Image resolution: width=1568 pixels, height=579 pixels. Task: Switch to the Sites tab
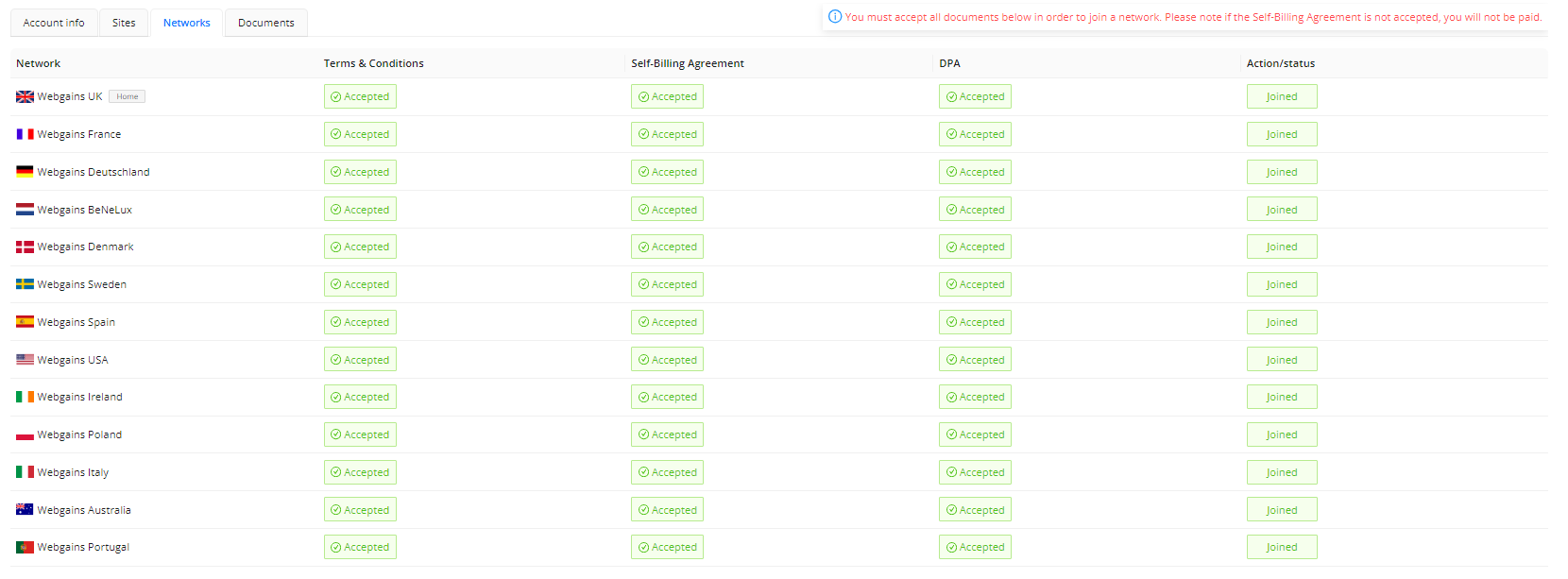point(124,23)
